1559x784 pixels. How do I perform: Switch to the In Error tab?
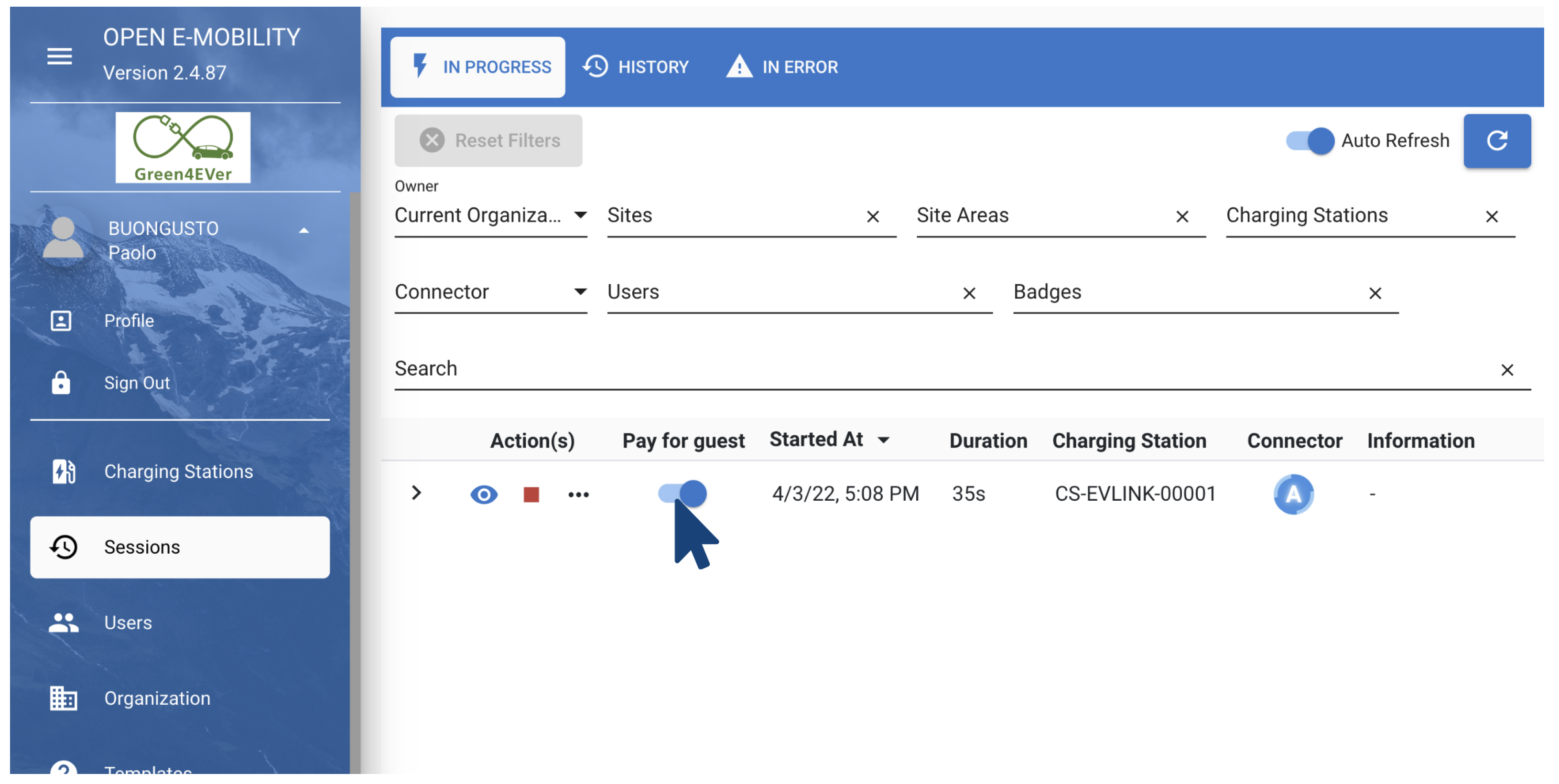click(782, 66)
